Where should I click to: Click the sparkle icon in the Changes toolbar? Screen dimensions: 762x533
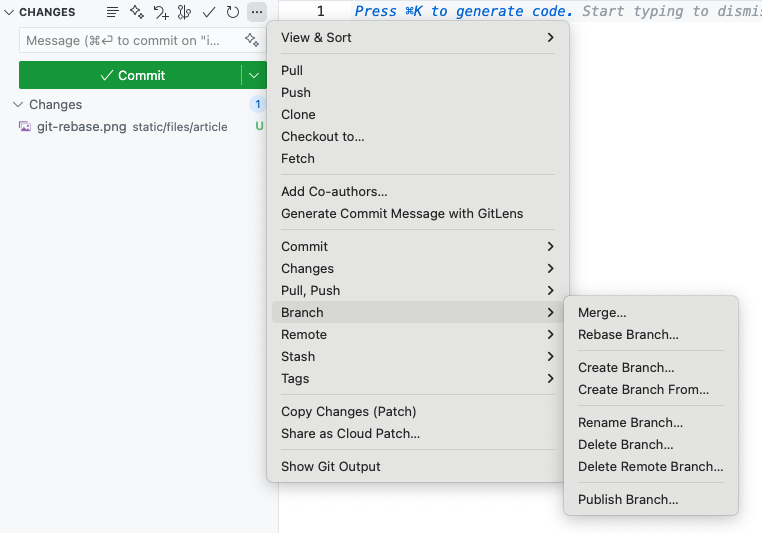pyautogui.click(x=137, y=12)
